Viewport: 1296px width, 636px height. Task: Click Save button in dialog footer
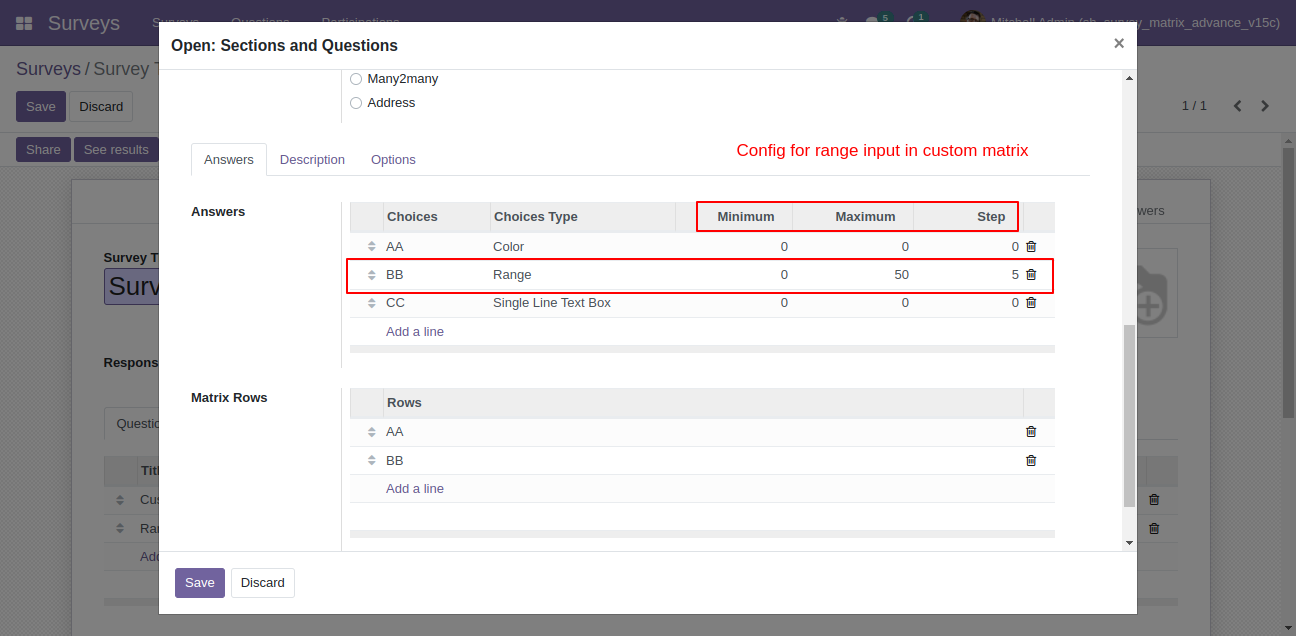(199, 583)
